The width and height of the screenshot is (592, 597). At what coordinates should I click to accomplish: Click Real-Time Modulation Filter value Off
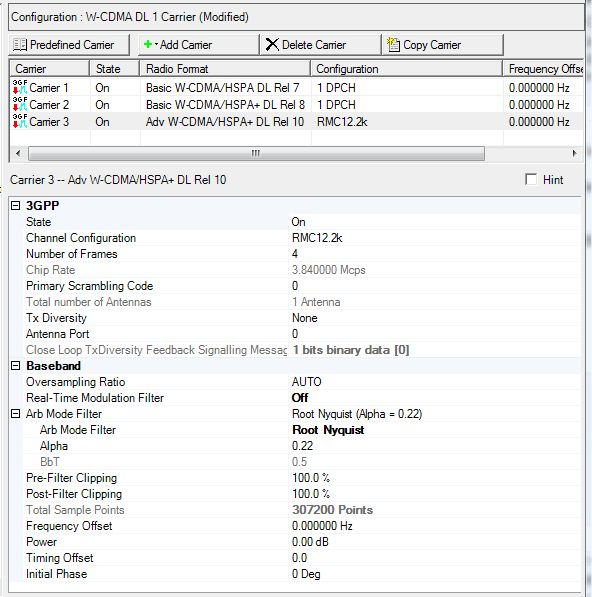(300, 398)
